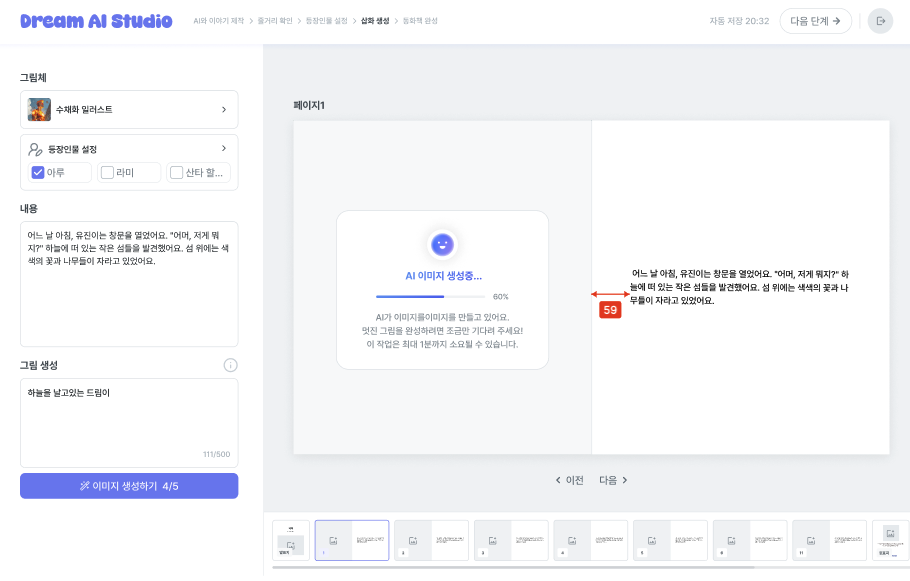
Task: Uncheck the 아루 character checkbox
Action: point(38,172)
